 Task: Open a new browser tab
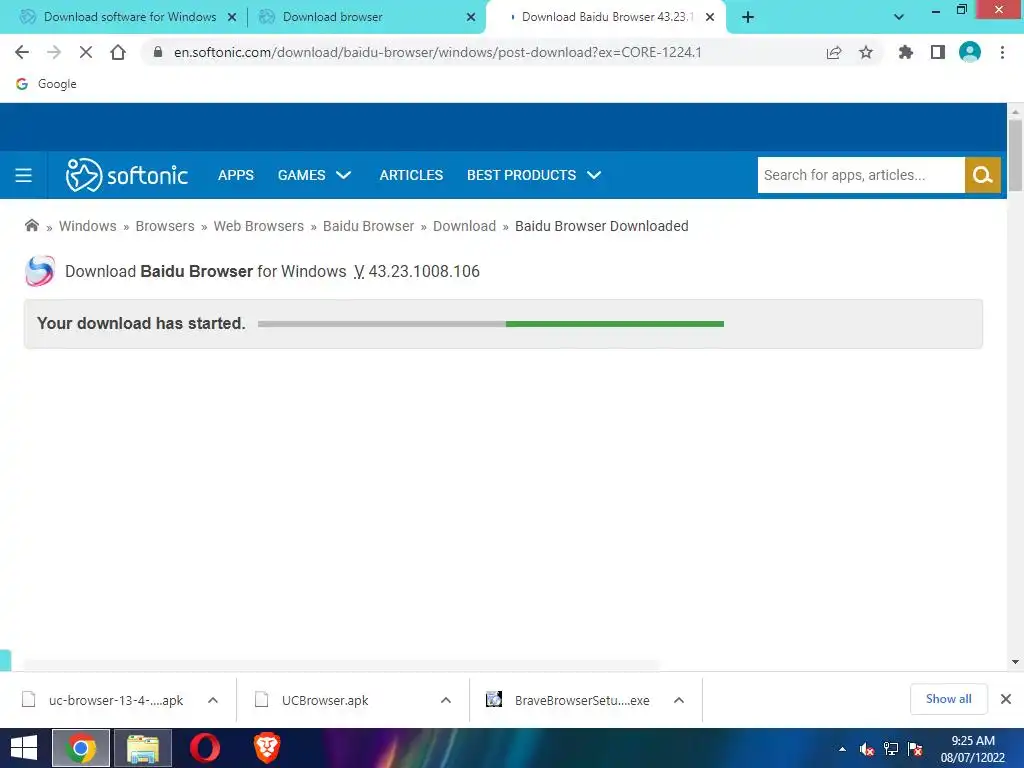click(x=748, y=17)
